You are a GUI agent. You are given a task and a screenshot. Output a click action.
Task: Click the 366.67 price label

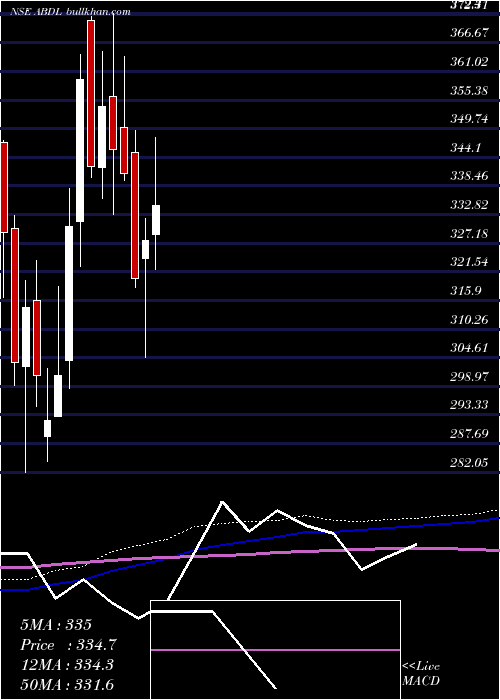tap(468, 33)
